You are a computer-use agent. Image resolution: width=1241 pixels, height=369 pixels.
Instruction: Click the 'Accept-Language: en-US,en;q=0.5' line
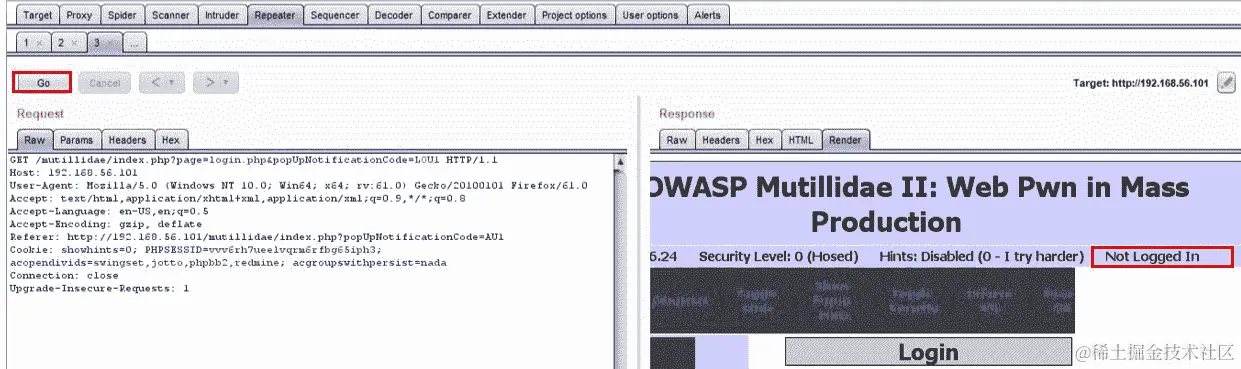click(x=108, y=211)
